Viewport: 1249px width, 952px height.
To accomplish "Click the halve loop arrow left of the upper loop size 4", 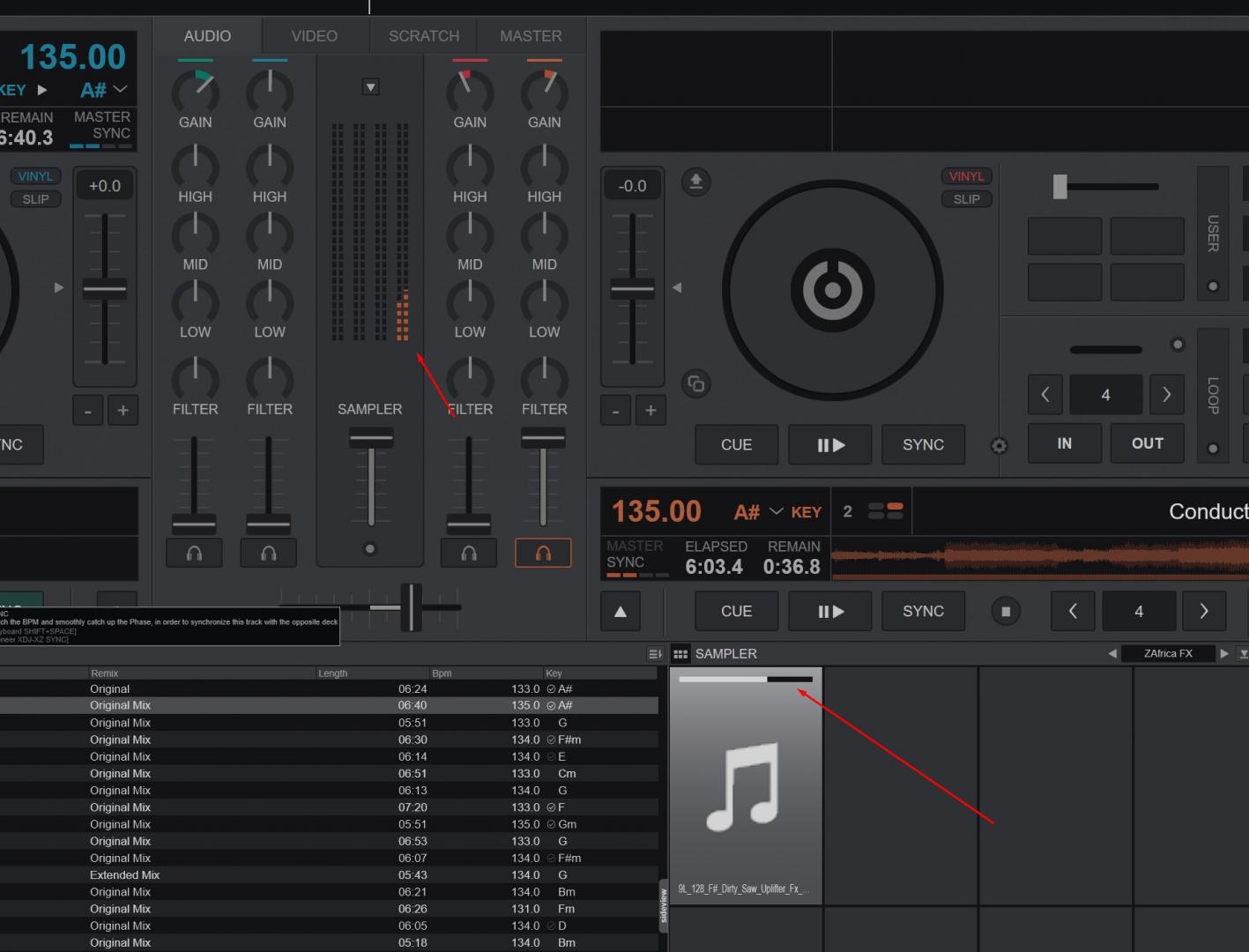I will (1045, 395).
